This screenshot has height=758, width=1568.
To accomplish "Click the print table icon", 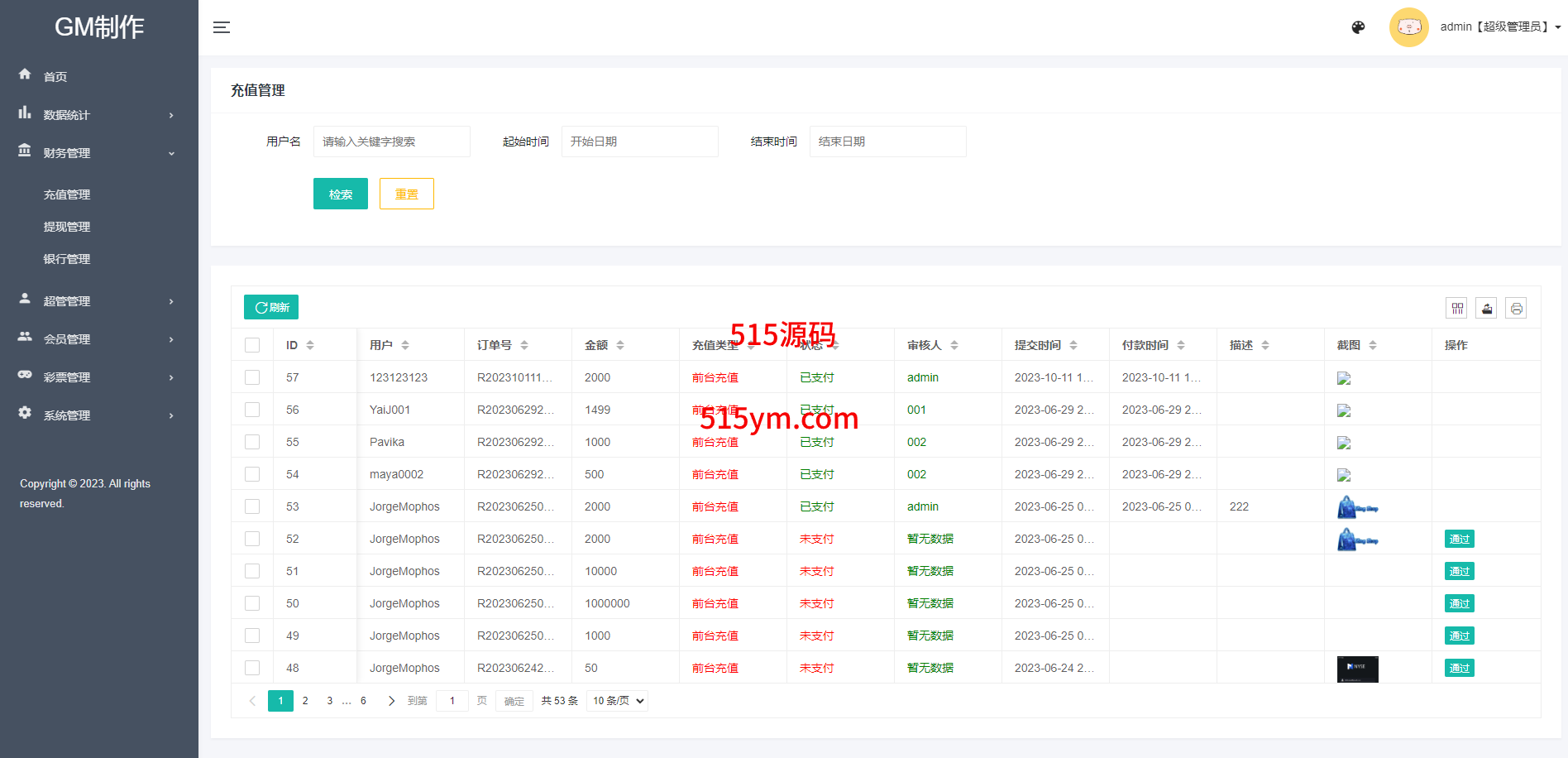I will pyautogui.click(x=1516, y=309).
